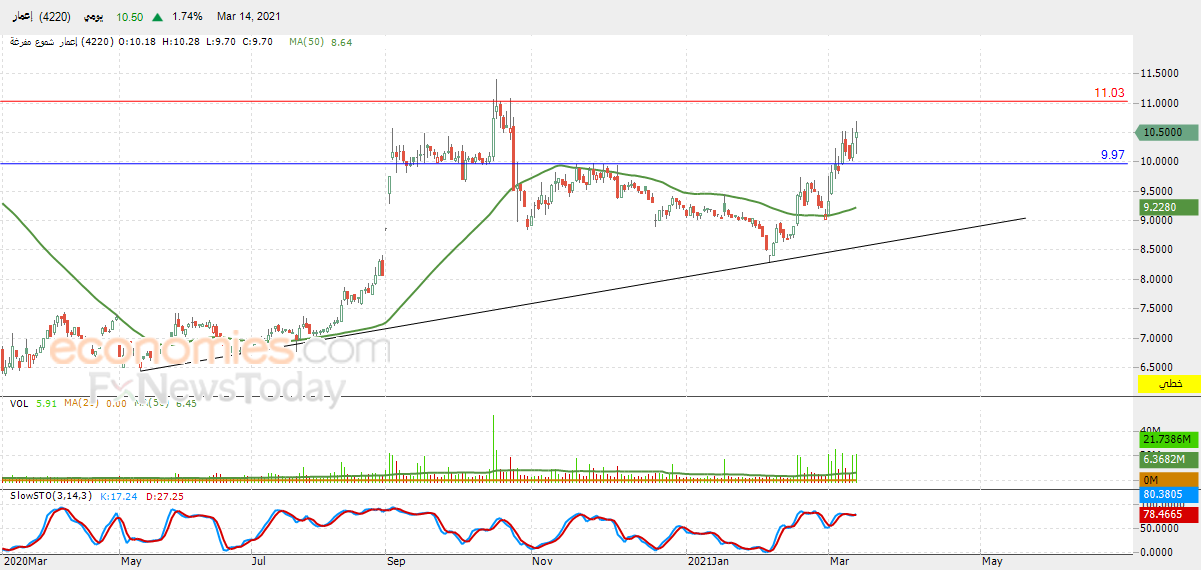Viewport: 1201px width, 570px height.
Task: Click the blue 80.3805 stochastic tag
Action: pyautogui.click(x=1163, y=494)
